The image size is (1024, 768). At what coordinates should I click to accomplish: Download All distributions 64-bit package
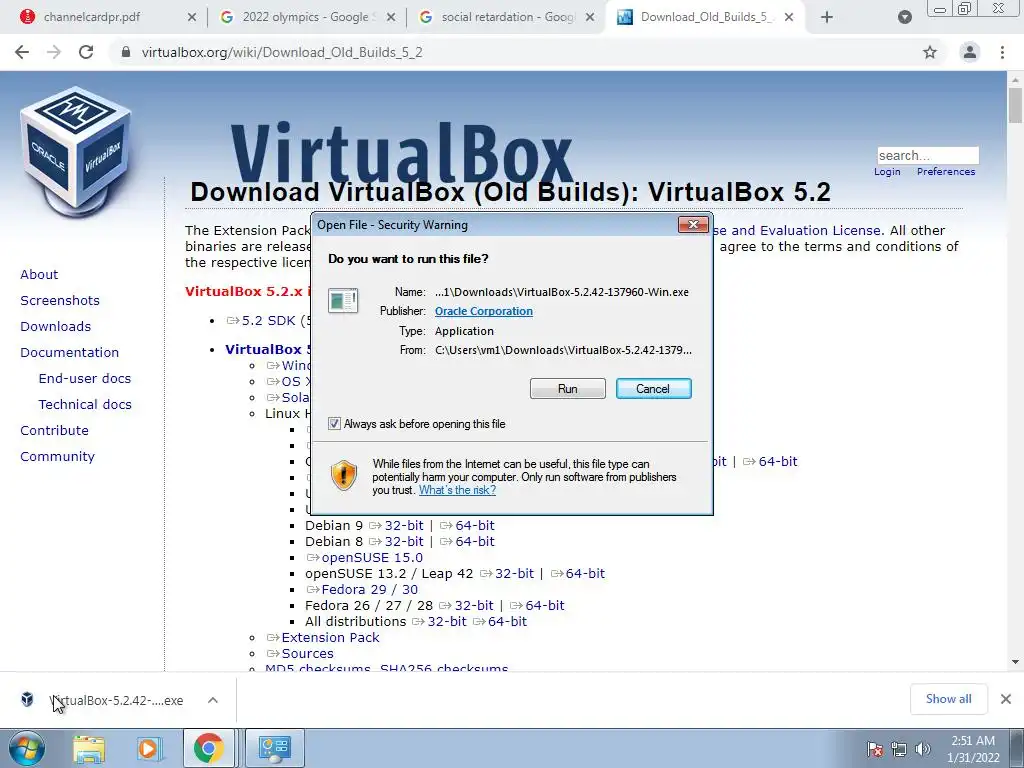coord(500,622)
